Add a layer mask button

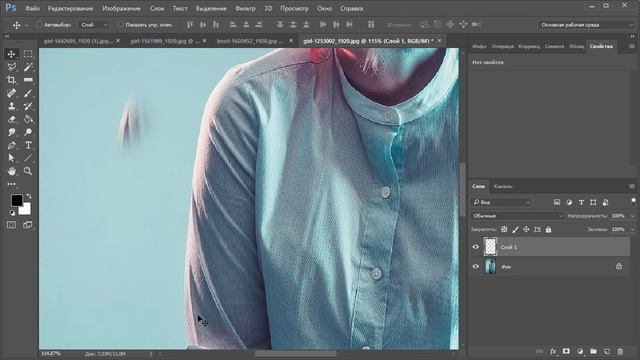pyautogui.click(x=566, y=351)
